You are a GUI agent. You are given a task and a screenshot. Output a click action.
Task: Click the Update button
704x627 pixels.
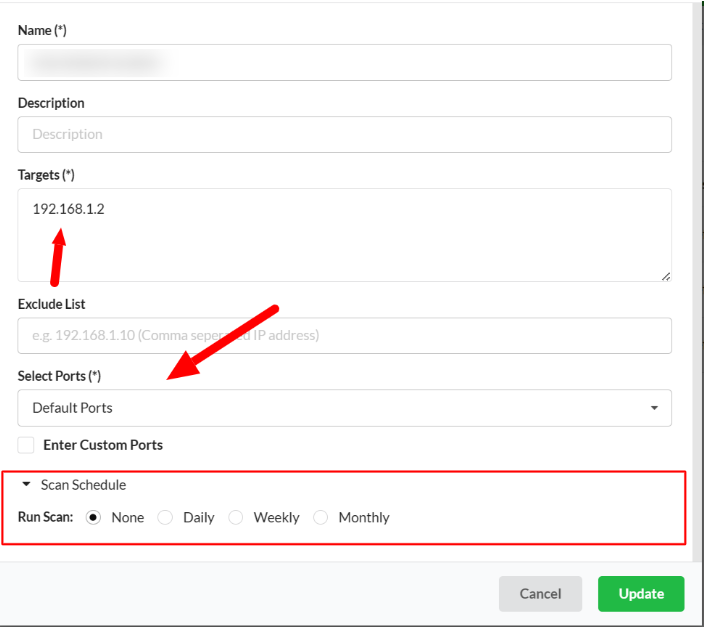[x=641, y=594]
